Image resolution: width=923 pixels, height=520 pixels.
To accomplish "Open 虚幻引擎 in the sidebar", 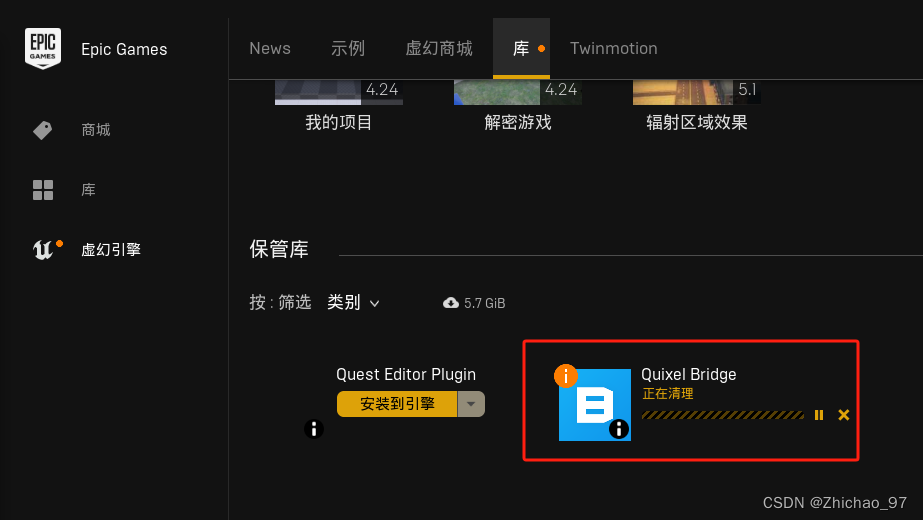I will point(111,250).
